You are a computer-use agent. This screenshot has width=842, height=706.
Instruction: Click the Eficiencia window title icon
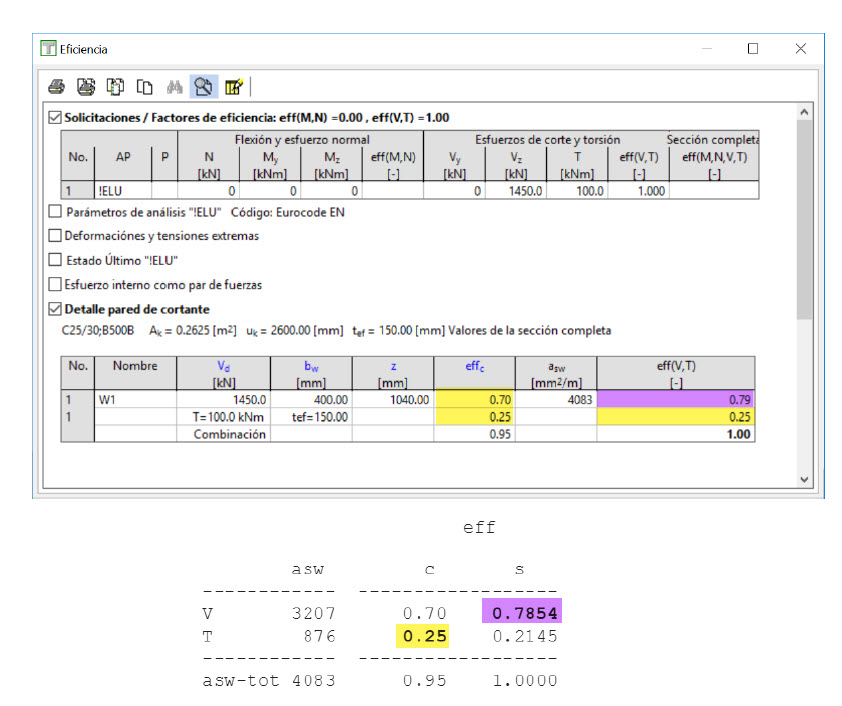48,49
